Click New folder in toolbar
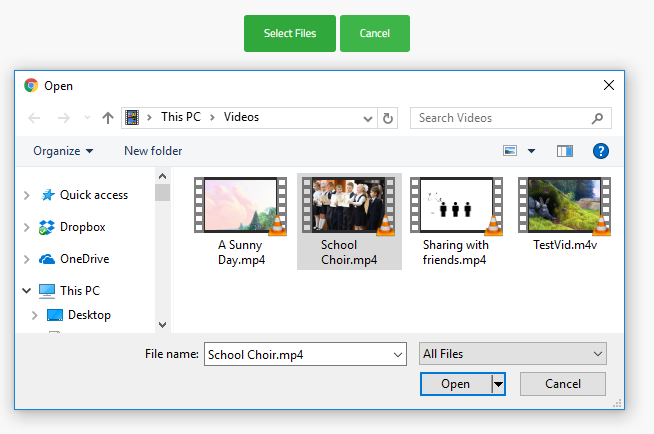The width and height of the screenshot is (654, 434). tap(153, 151)
